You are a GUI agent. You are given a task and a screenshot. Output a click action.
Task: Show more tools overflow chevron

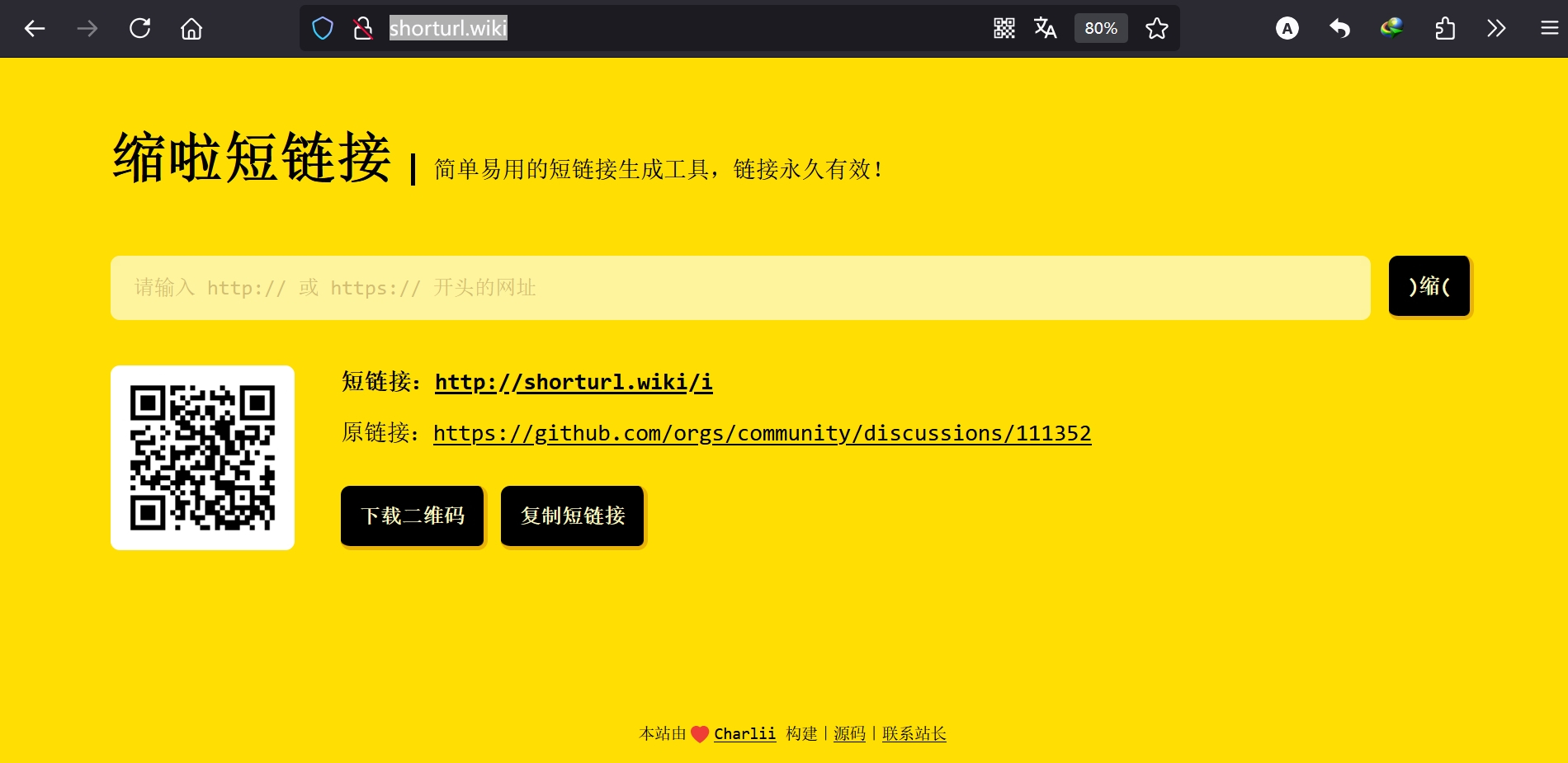1496,29
